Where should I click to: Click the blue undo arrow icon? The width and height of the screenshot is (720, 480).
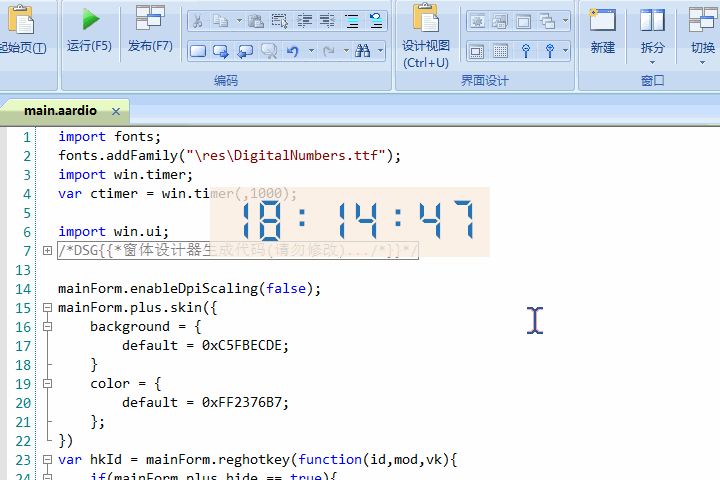(293, 50)
